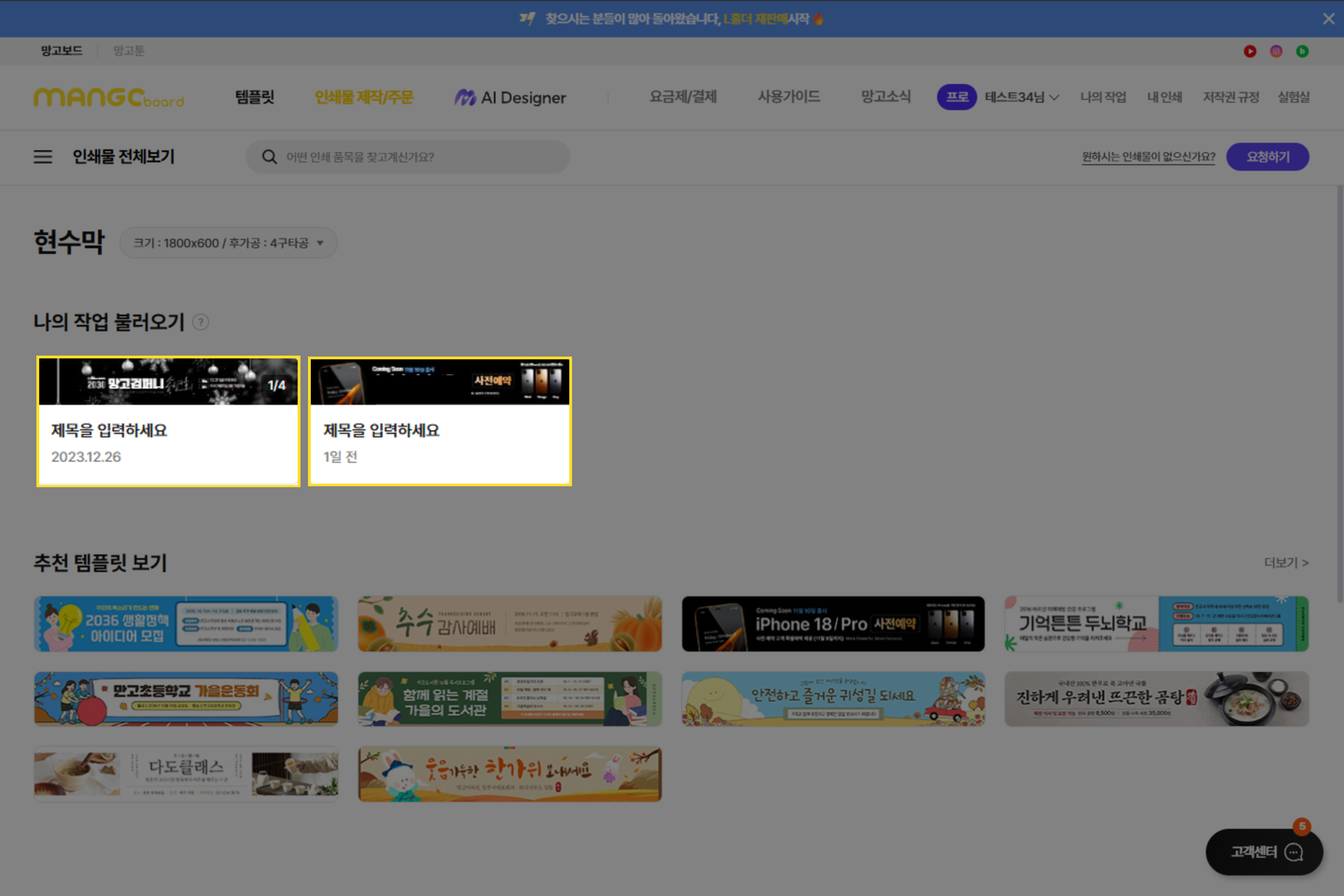Click the MANGO board logo
1344x896 pixels.
click(109, 97)
